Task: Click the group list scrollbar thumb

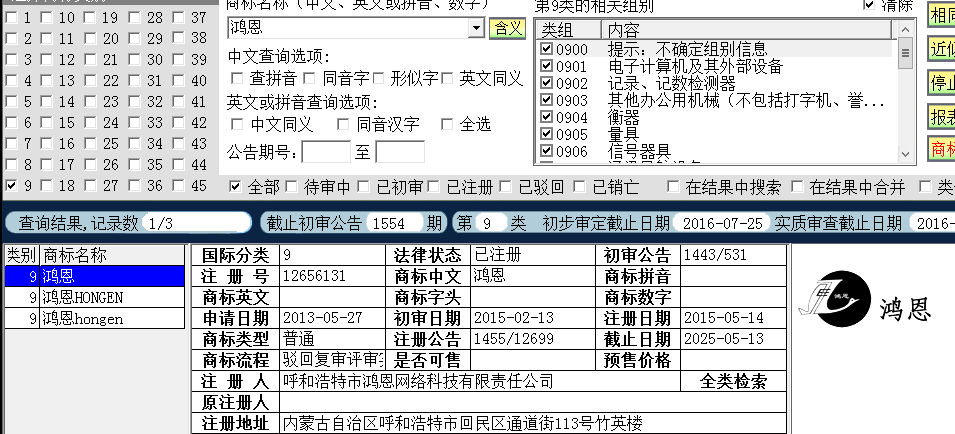Action: point(904,53)
